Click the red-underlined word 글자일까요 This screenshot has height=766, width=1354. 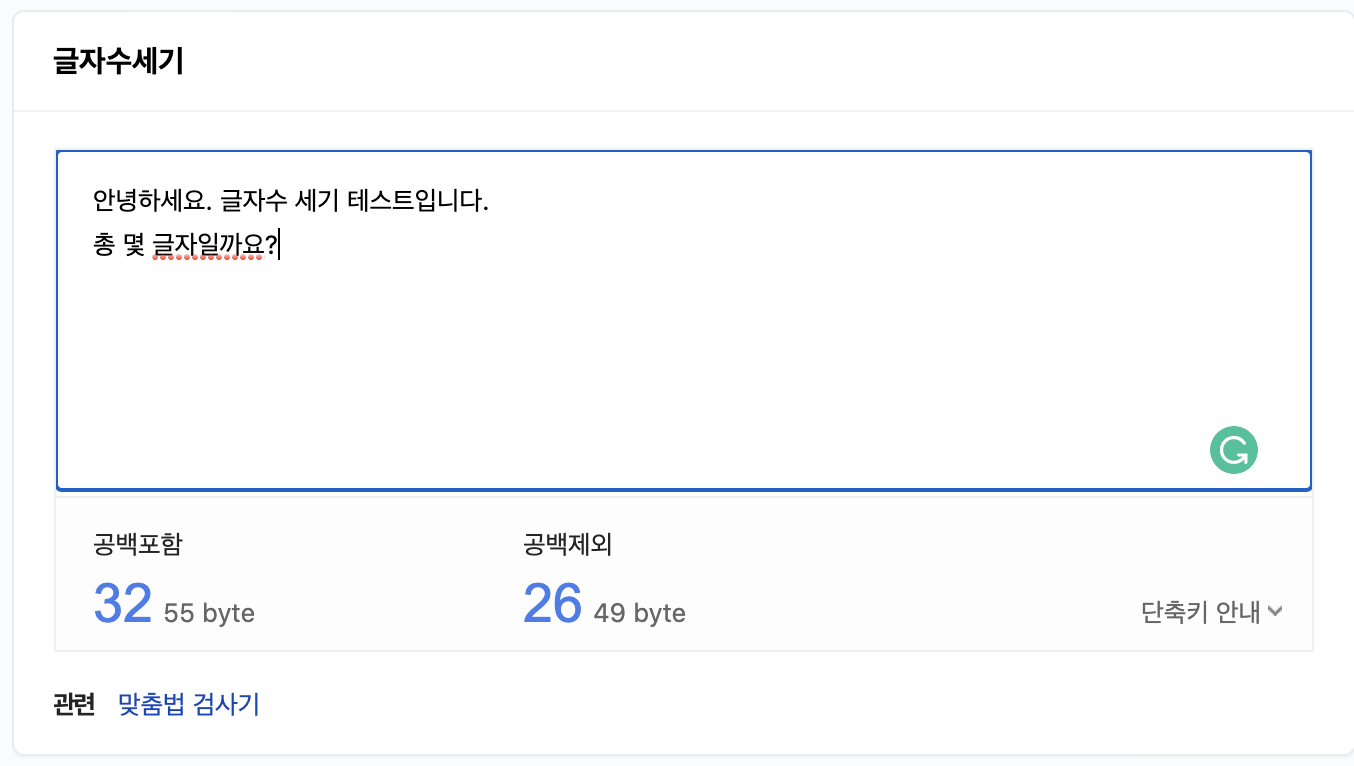point(209,245)
